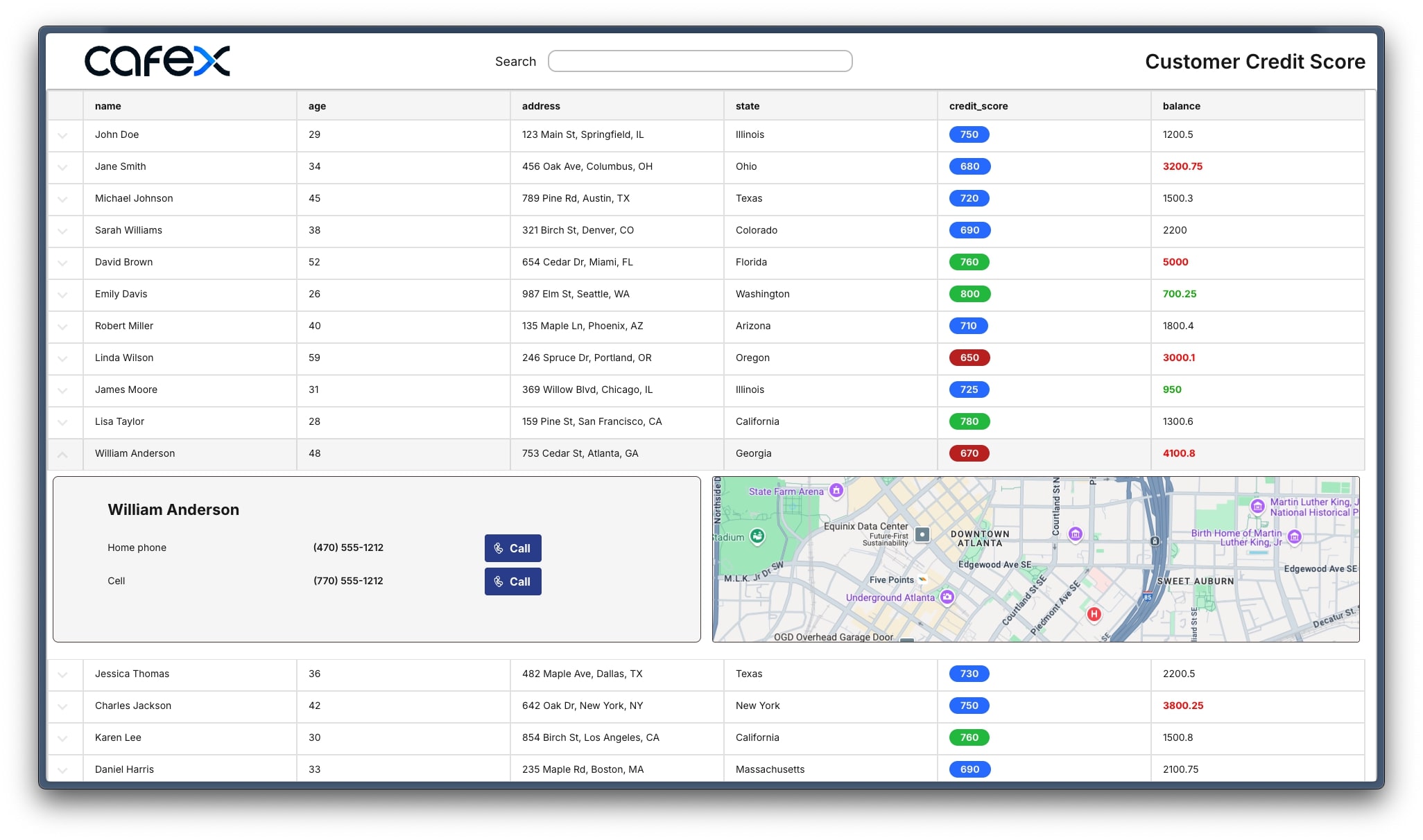
Task: Click the name column header
Action: coord(108,106)
